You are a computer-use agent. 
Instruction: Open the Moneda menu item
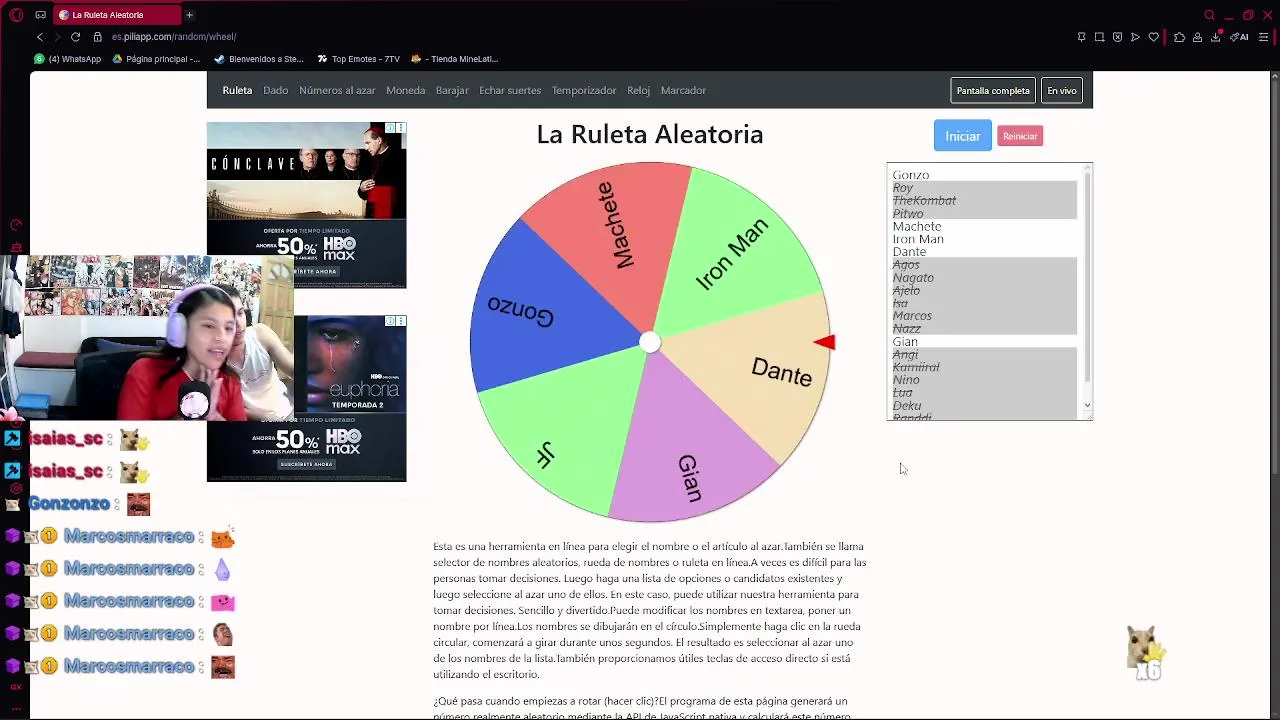tap(405, 90)
